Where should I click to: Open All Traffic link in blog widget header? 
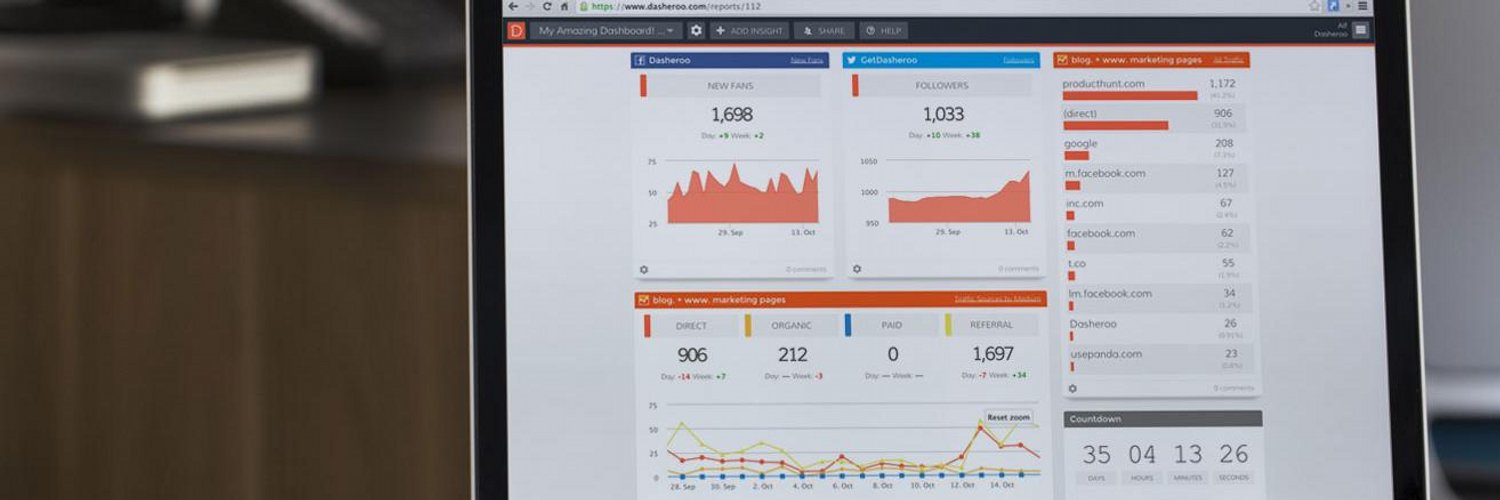pos(1228,60)
